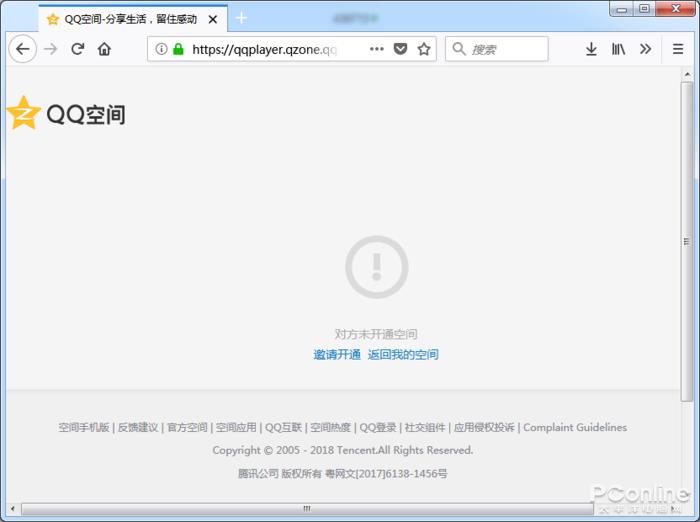Open the Library bookshelf icon

coord(618,49)
